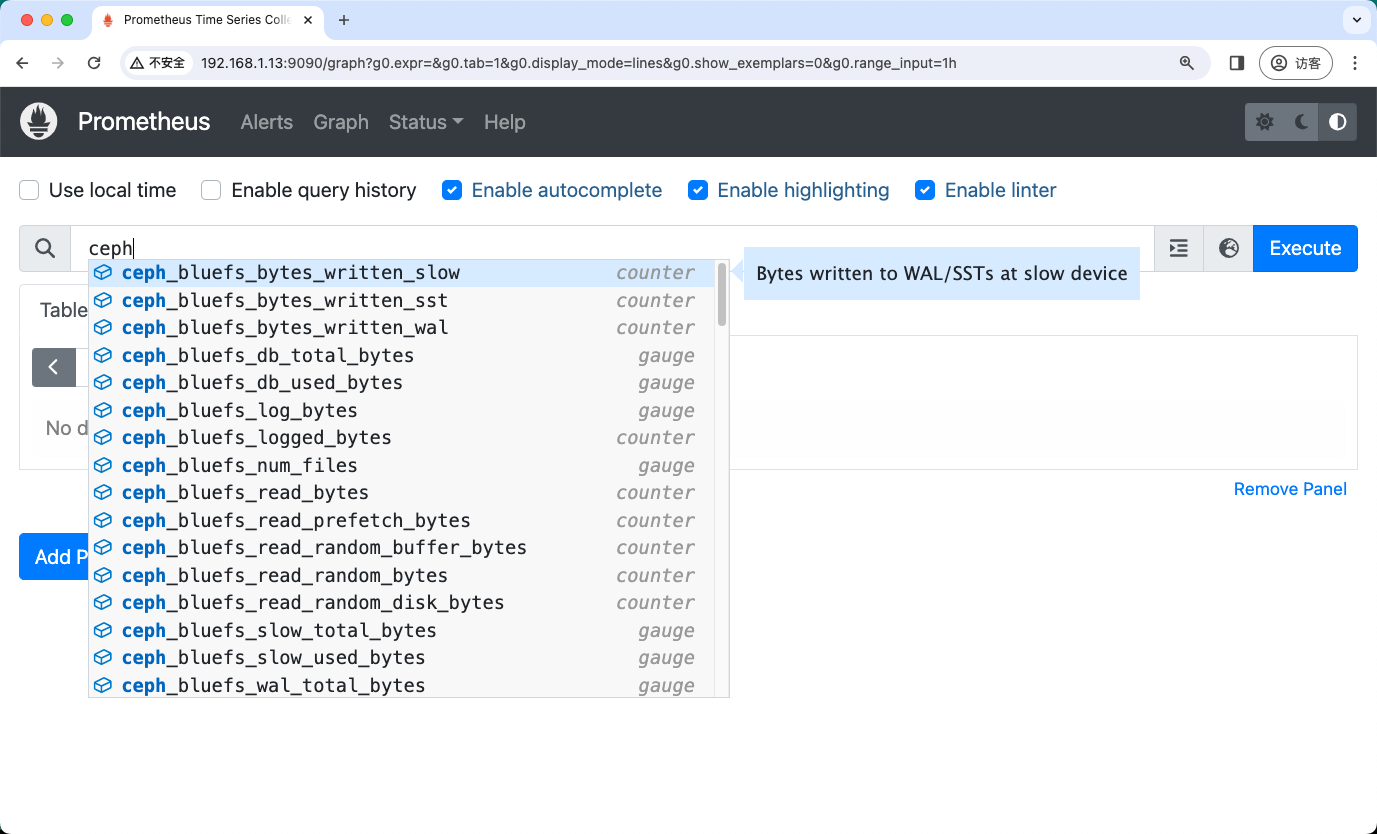Open the metrics explorer globe icon

tap(1228, 248)
